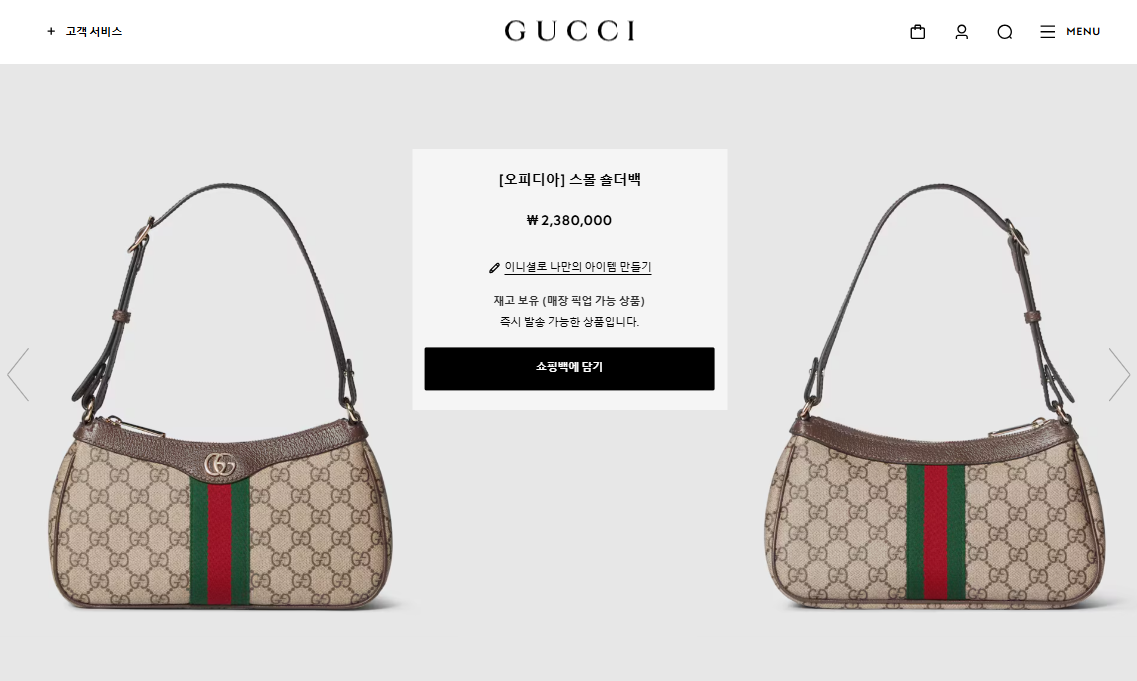Click the back view bag image
This screenshot has height=681, width=1137.
[x=935, y=397]
